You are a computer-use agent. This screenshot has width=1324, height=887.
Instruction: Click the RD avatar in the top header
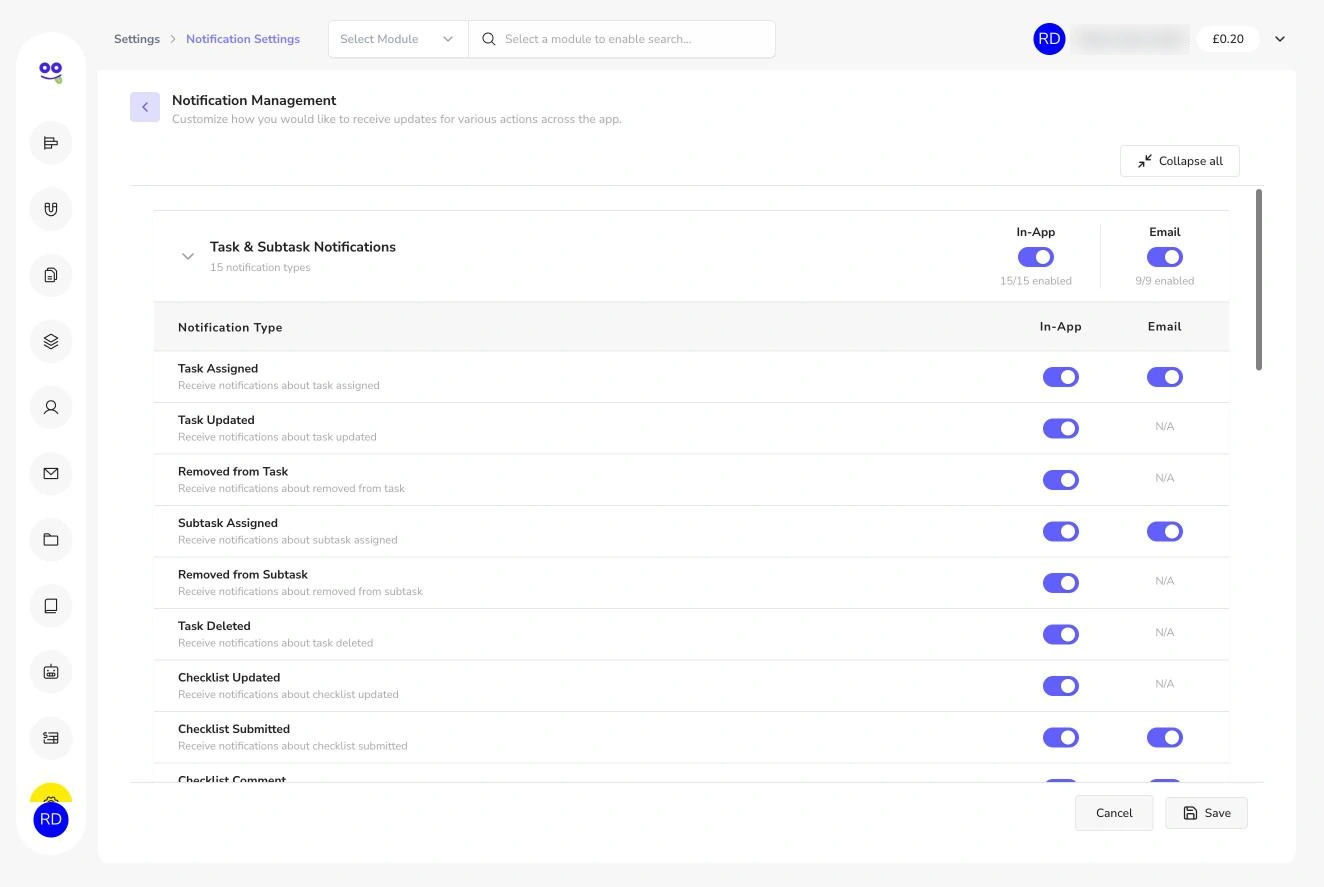[x=1049, y=39]
